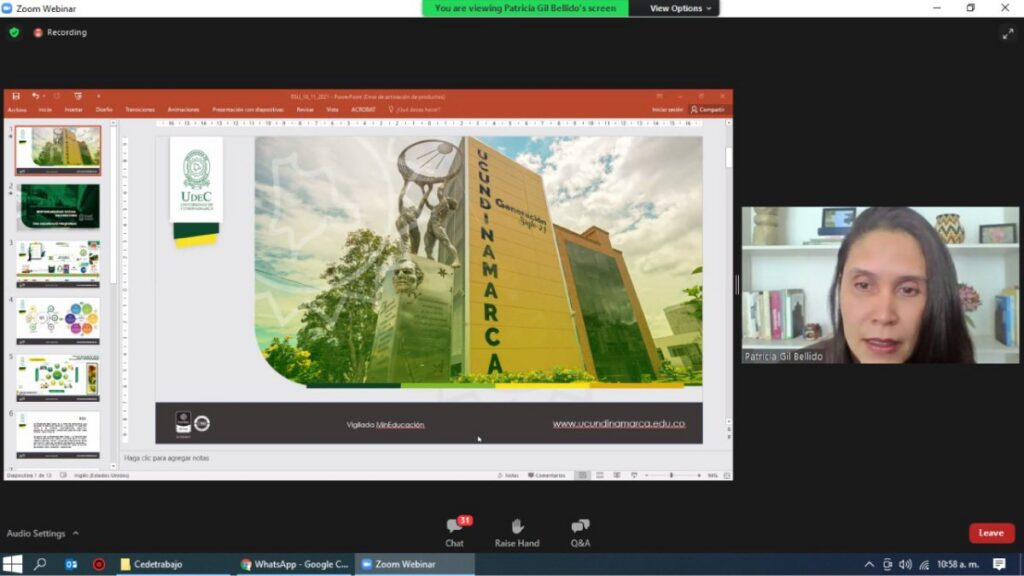Open Windows taskbar search
This screenshot has height=576, width=1024.
click(x=40, y=564)
